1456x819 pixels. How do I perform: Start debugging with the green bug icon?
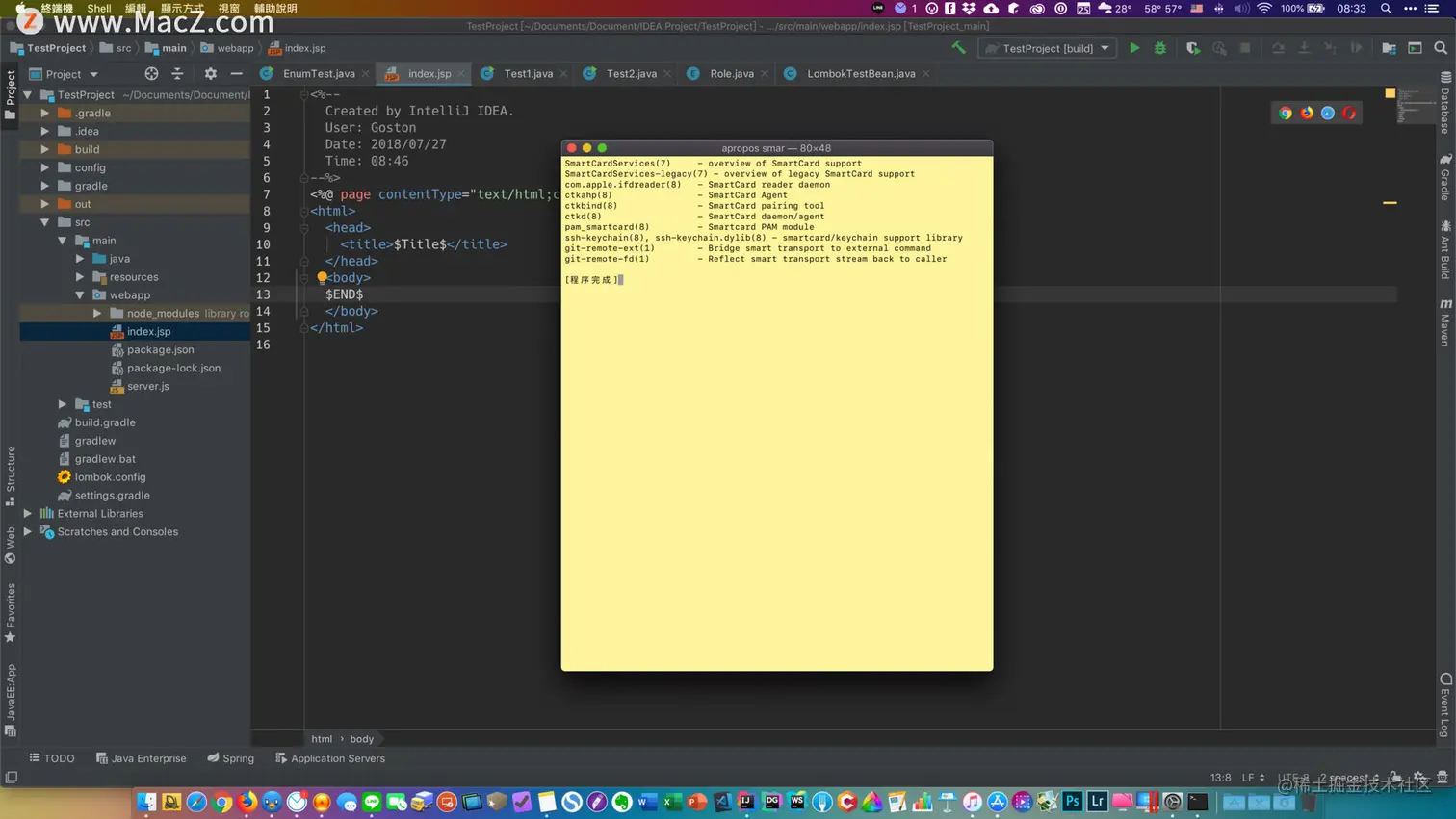point(1160,48)
